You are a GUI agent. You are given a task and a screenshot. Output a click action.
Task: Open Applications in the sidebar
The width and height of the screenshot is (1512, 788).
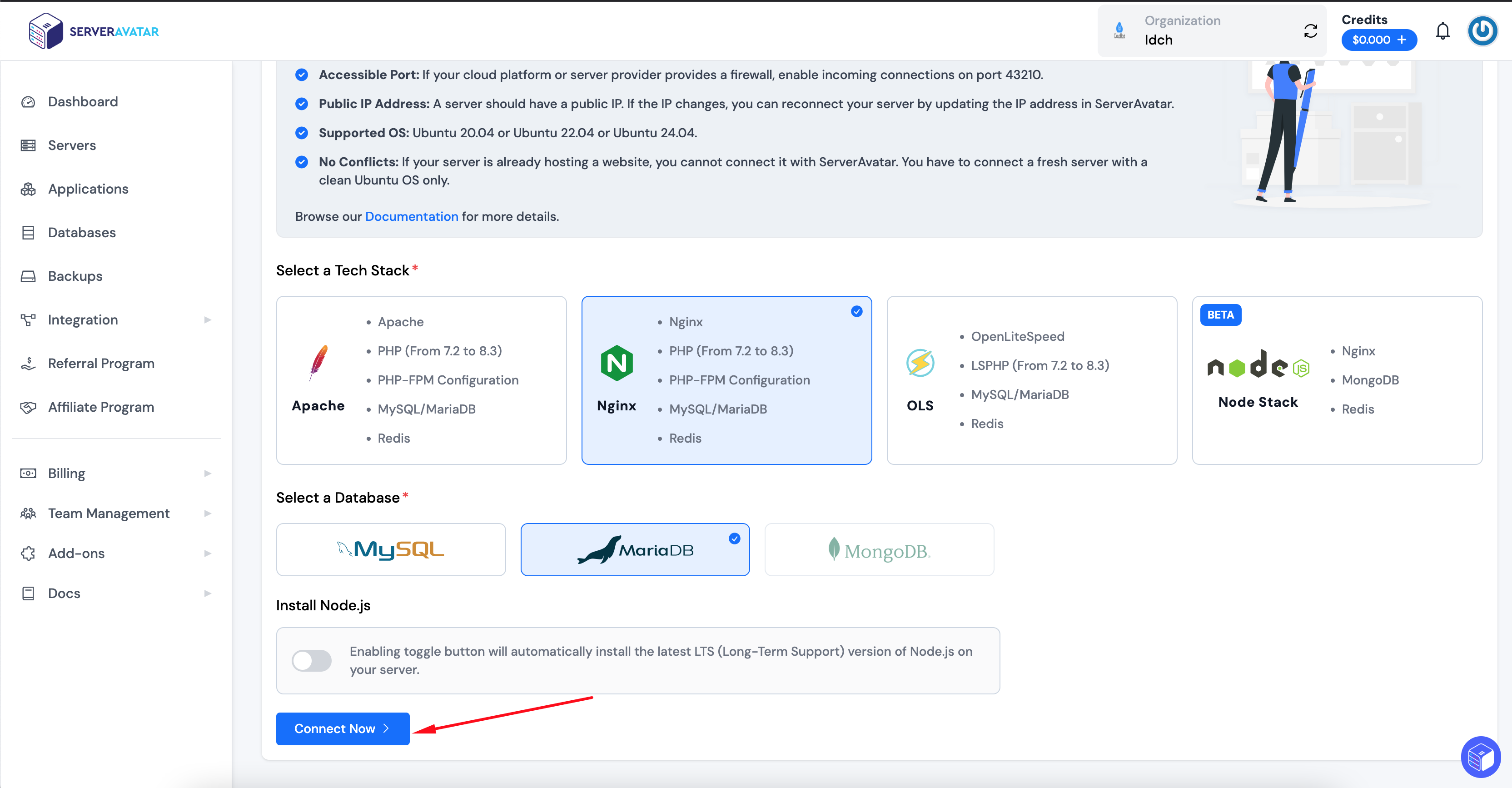pyautogui.click(x=88, y=189)
